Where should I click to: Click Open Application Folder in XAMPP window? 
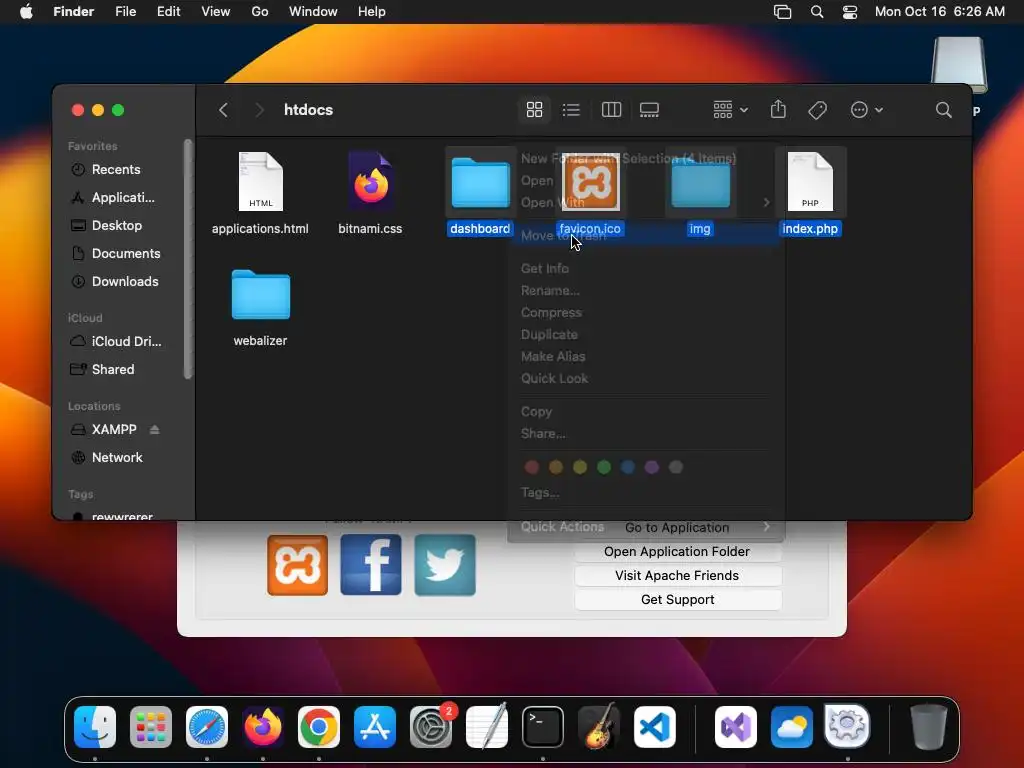(677, 552)
